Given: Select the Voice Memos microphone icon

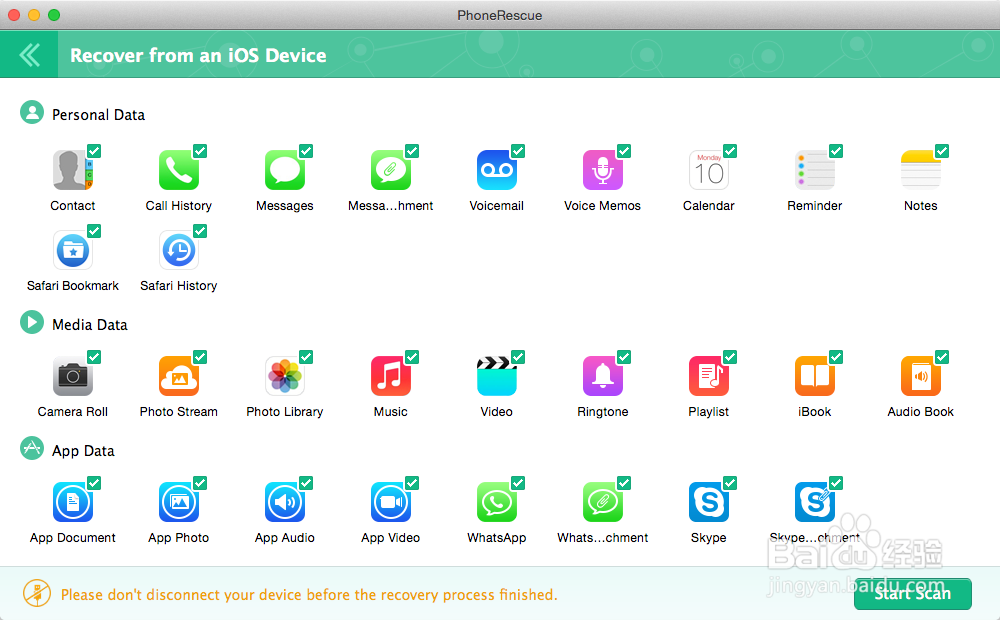Looking at the screenshot, I should 603,170.
